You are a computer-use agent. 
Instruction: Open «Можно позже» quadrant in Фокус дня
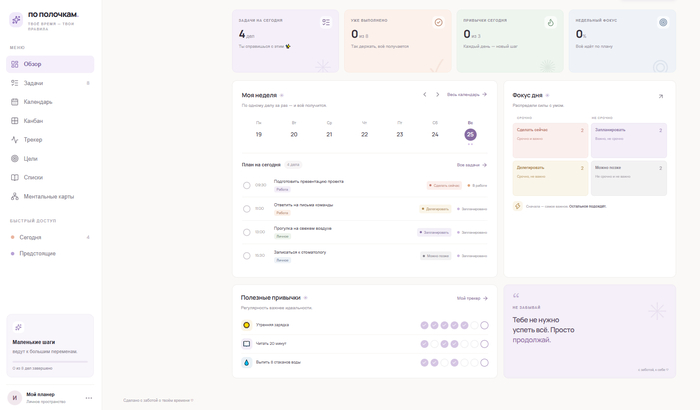629,178
